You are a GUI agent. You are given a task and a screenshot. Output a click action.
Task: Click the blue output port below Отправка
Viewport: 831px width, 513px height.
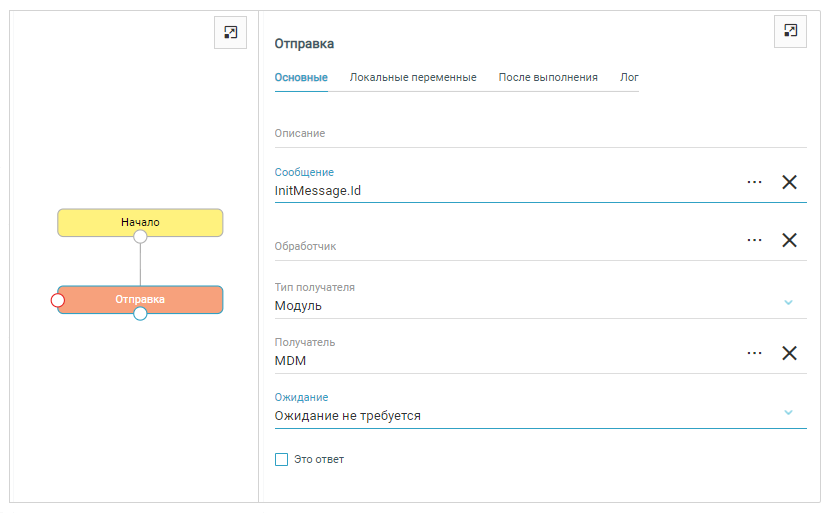[x=140, y=314]
